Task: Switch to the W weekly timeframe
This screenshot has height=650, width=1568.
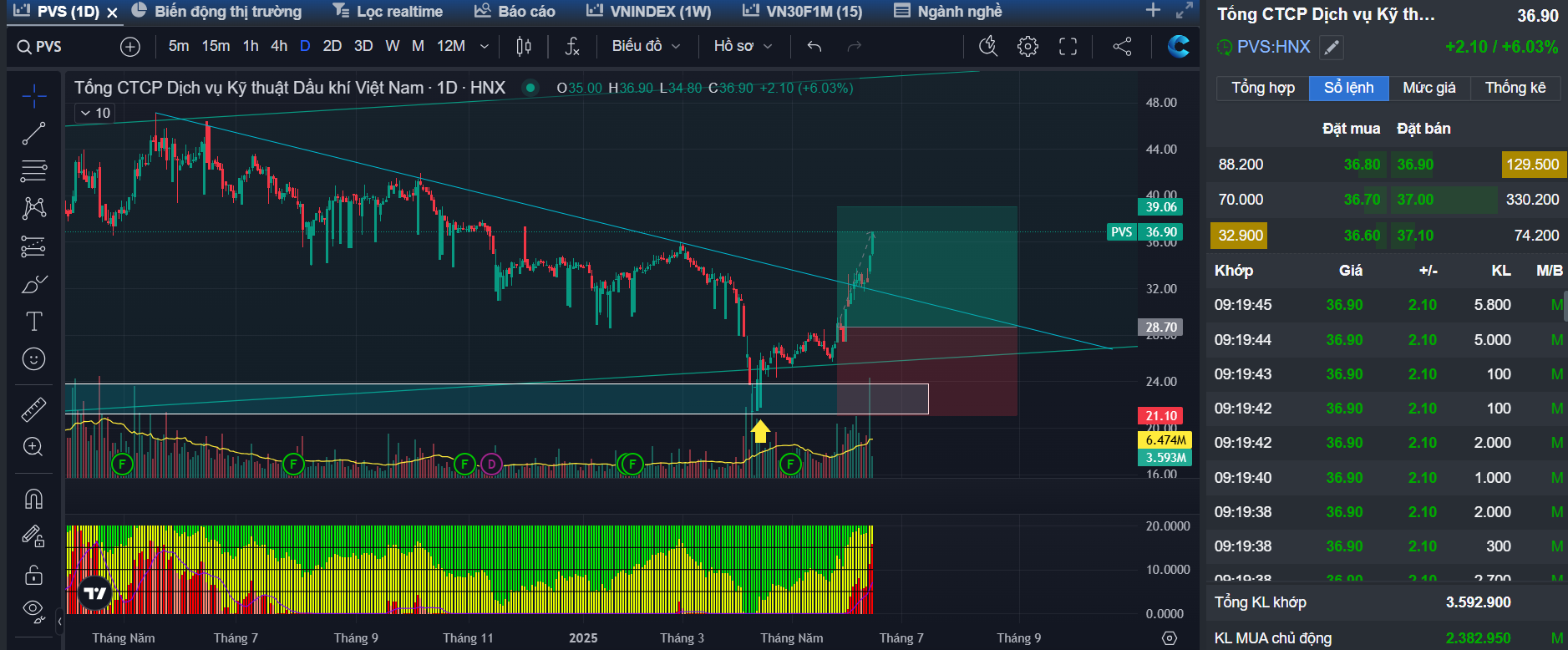Action: tap(393, 47)
